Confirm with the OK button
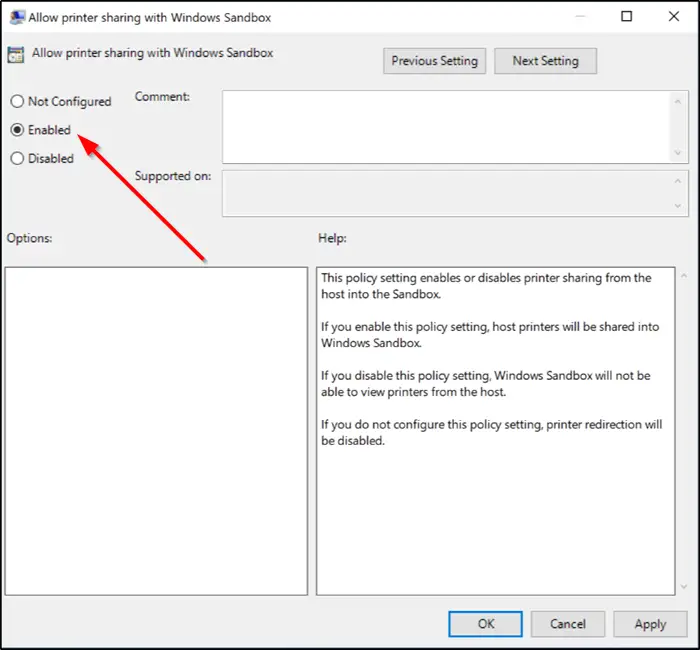The height and width of the screenshot is (650, 700). [485, 624]
